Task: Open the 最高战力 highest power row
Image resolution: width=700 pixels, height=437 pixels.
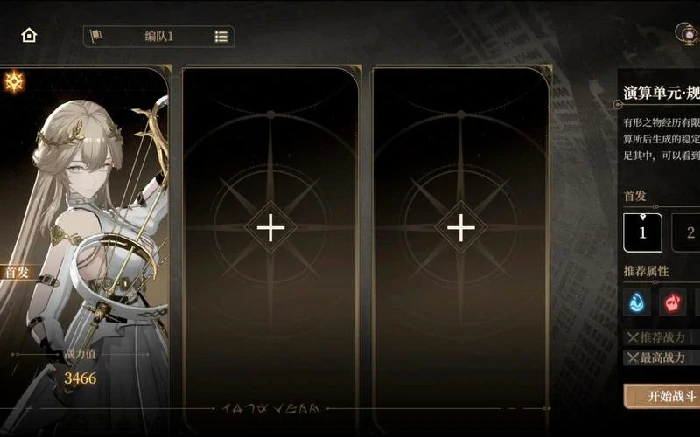Action: [662, 358]
